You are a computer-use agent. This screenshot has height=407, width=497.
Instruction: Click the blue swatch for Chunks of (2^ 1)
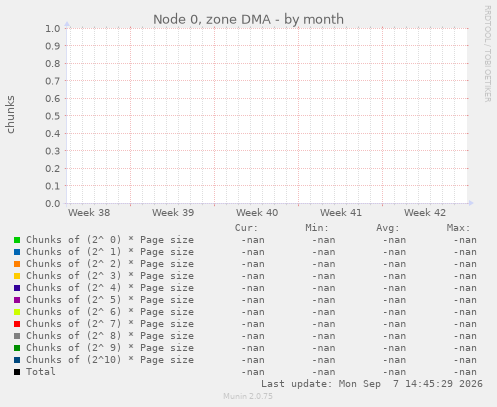(x=17, y=252)
